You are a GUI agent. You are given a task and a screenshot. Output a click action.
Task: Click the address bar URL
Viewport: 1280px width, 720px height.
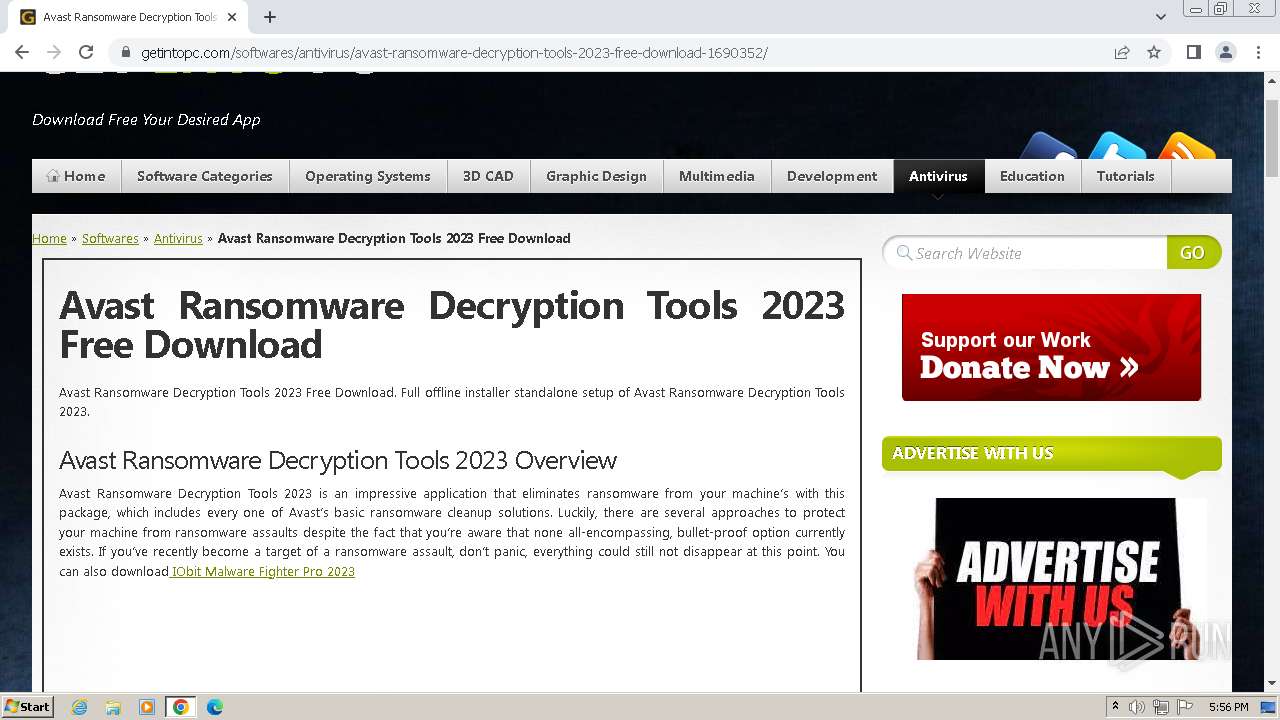(x=454, y=52)
